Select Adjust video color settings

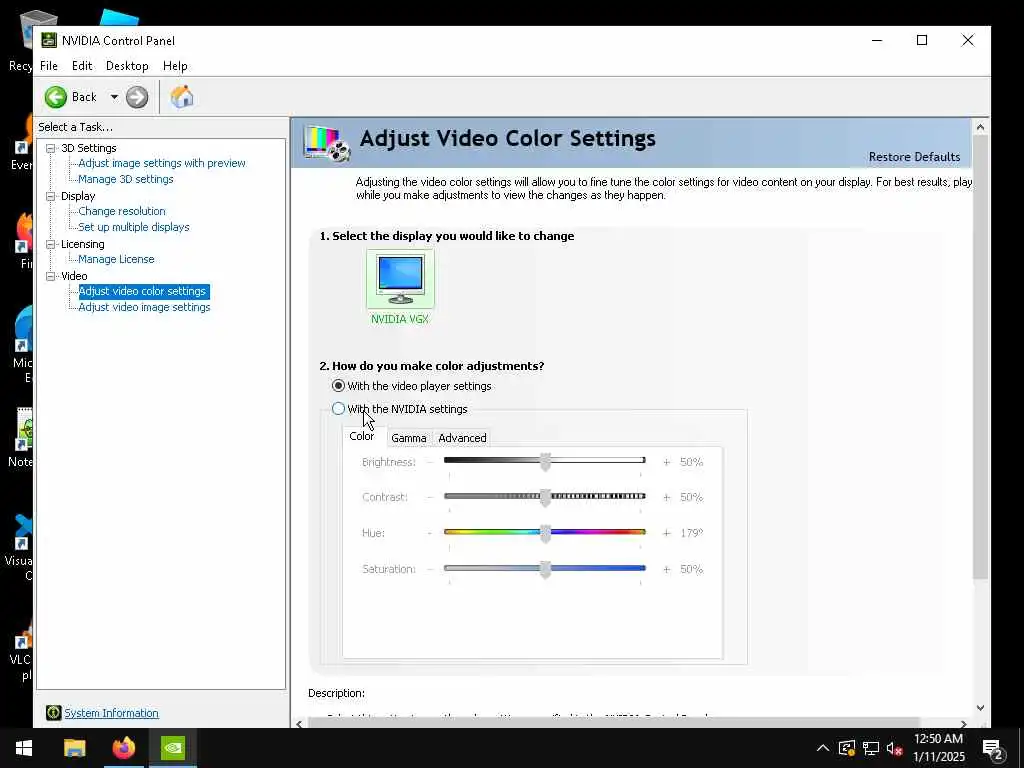142,291
